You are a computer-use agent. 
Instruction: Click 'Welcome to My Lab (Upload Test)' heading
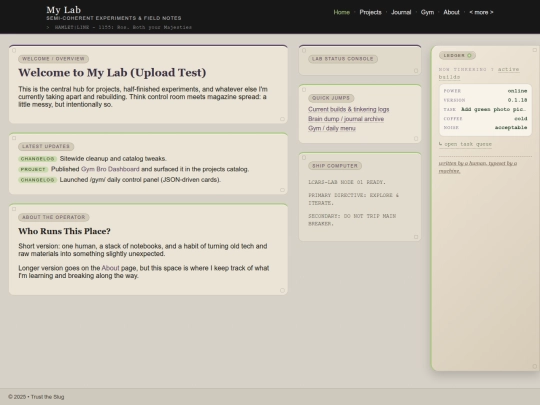click(x=112, y=73)
